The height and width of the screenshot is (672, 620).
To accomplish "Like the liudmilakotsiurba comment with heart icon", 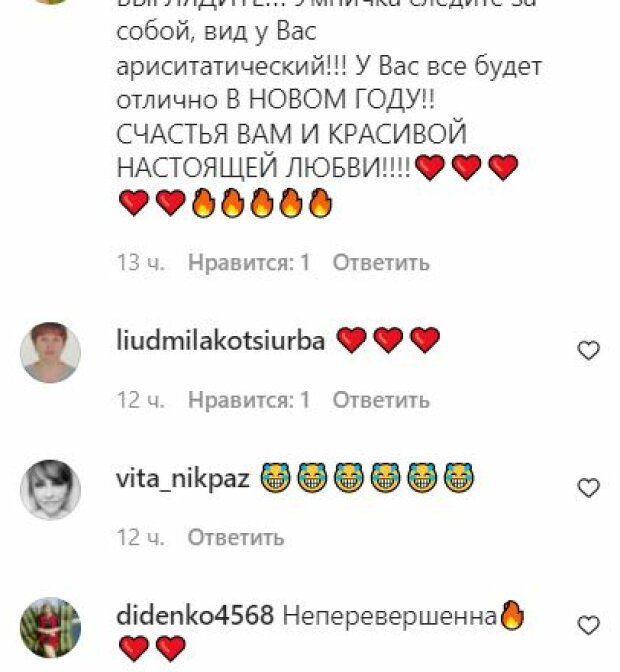I will click(x=589, y=351).
